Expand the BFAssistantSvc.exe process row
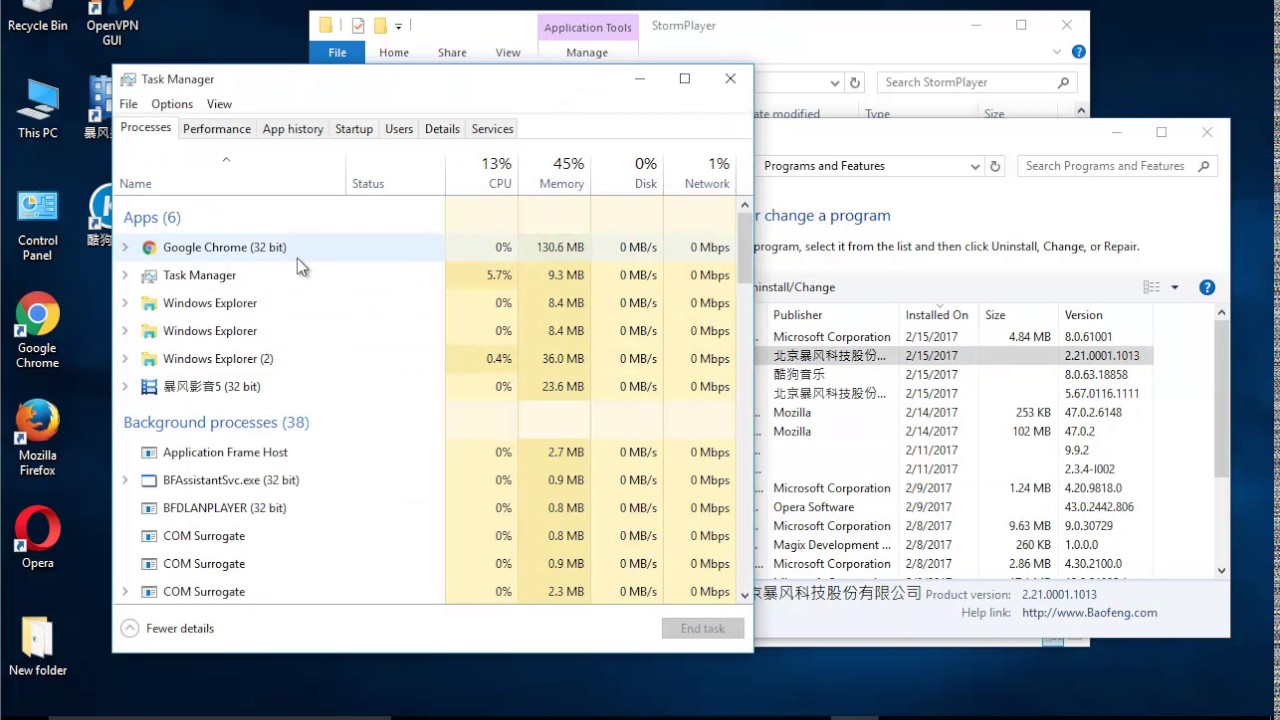This screenshot has height=720, width=1280. click(125, 480)
